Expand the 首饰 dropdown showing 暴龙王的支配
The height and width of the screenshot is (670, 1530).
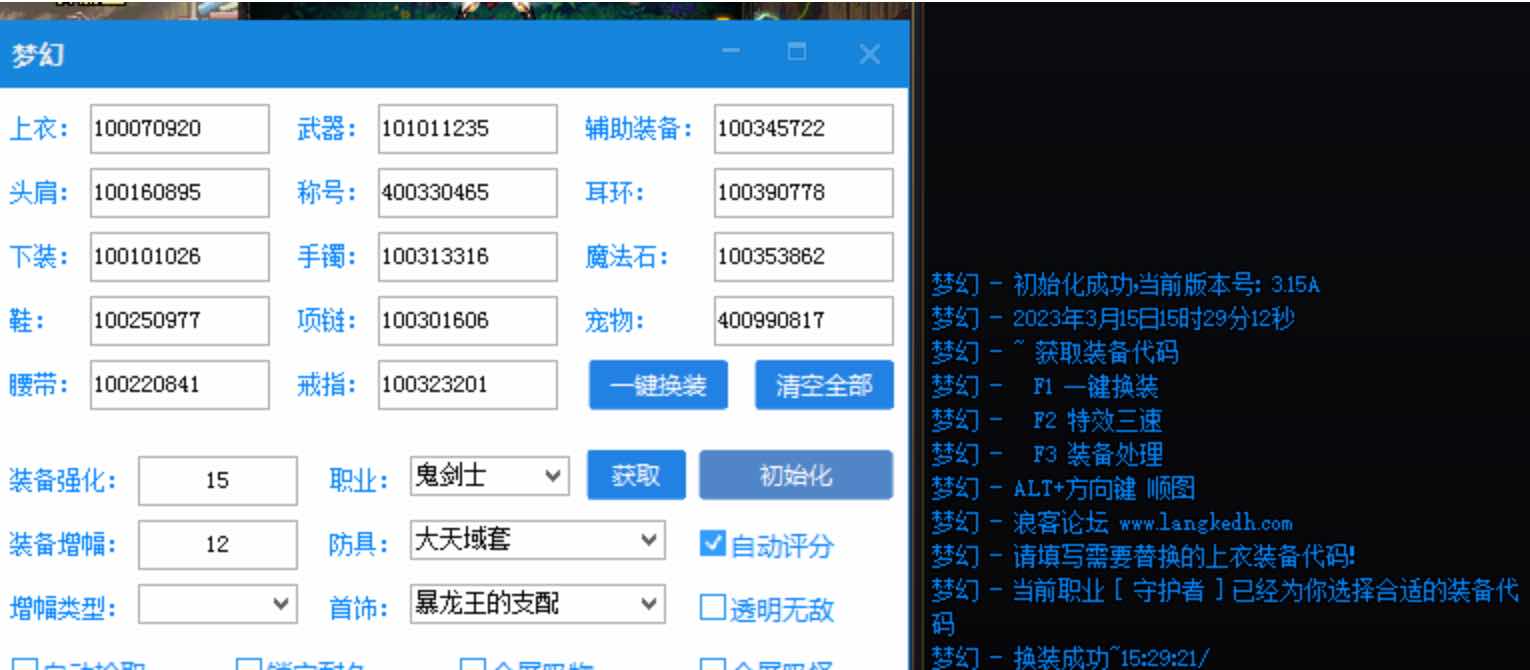pyautogui.click(x=537, y=605)
